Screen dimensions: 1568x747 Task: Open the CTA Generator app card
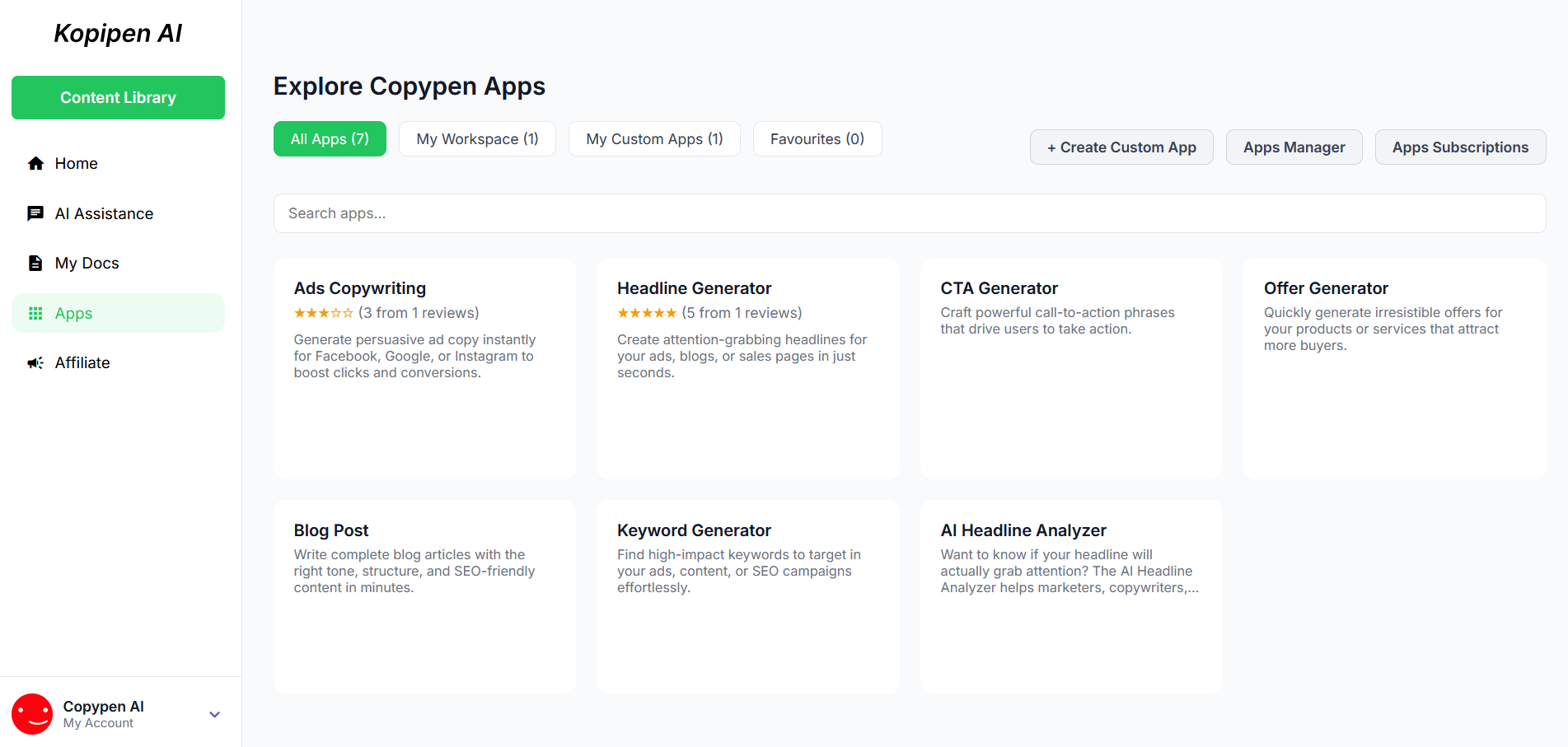click(x=1070, y=368)
